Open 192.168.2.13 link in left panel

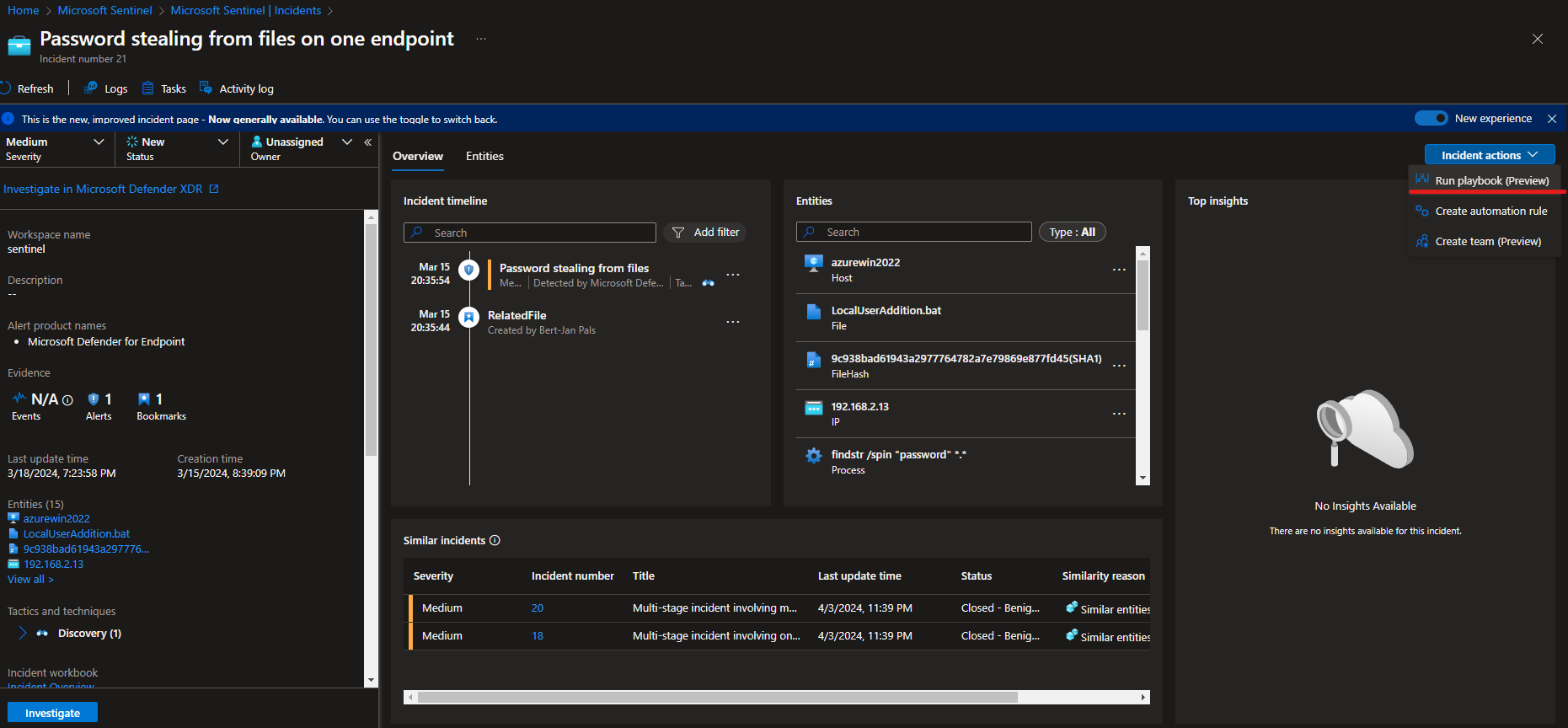[53, 564]
